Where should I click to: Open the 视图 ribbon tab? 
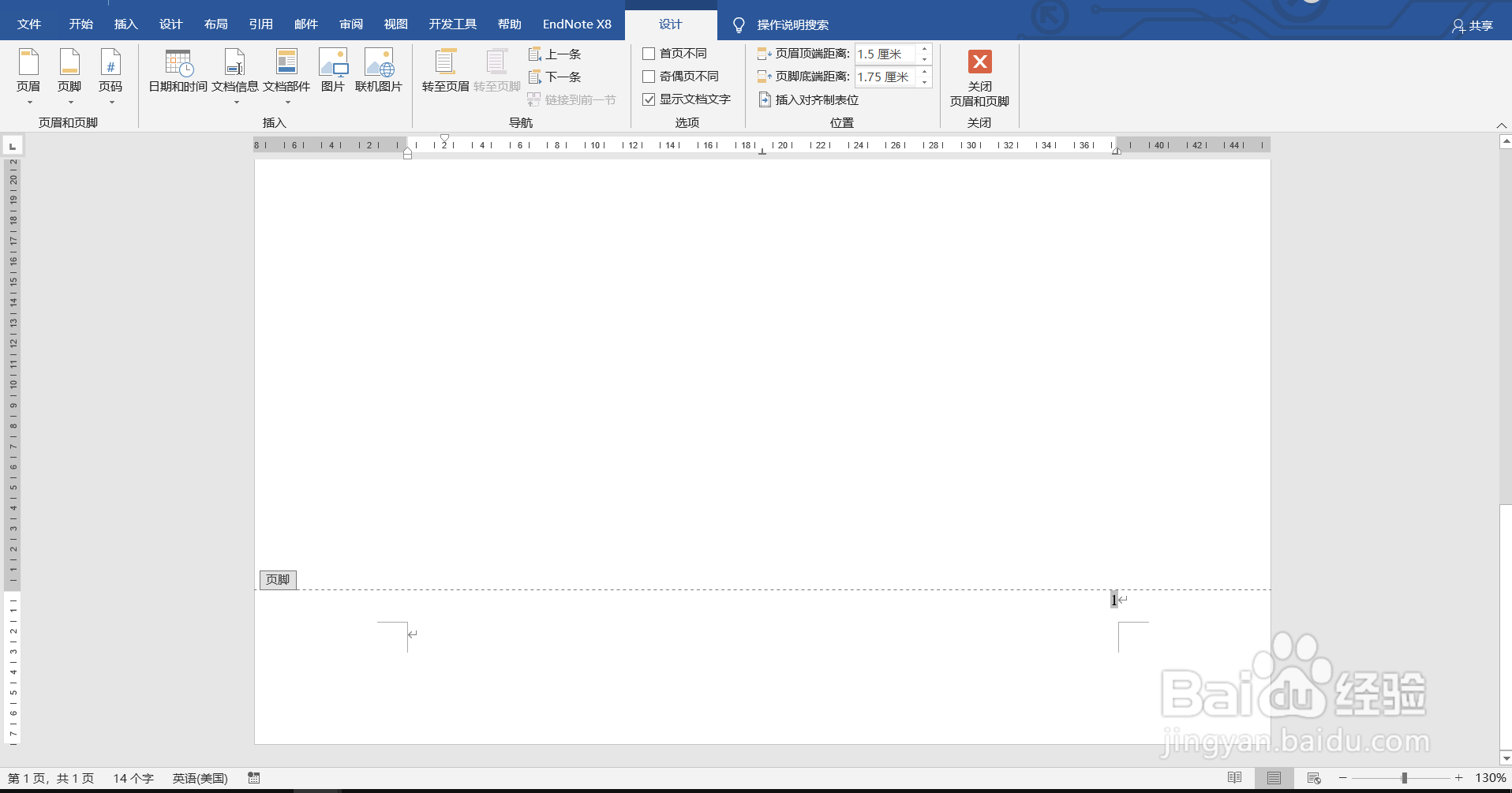coord(396,24)
